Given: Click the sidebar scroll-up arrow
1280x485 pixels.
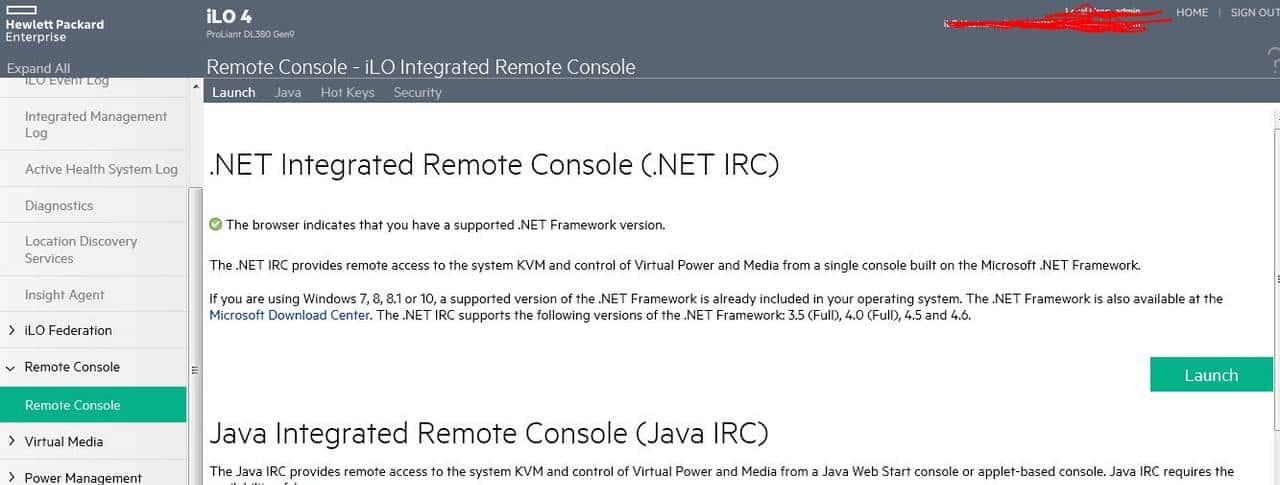Looking at the screenshot, I should click(195, 88).
